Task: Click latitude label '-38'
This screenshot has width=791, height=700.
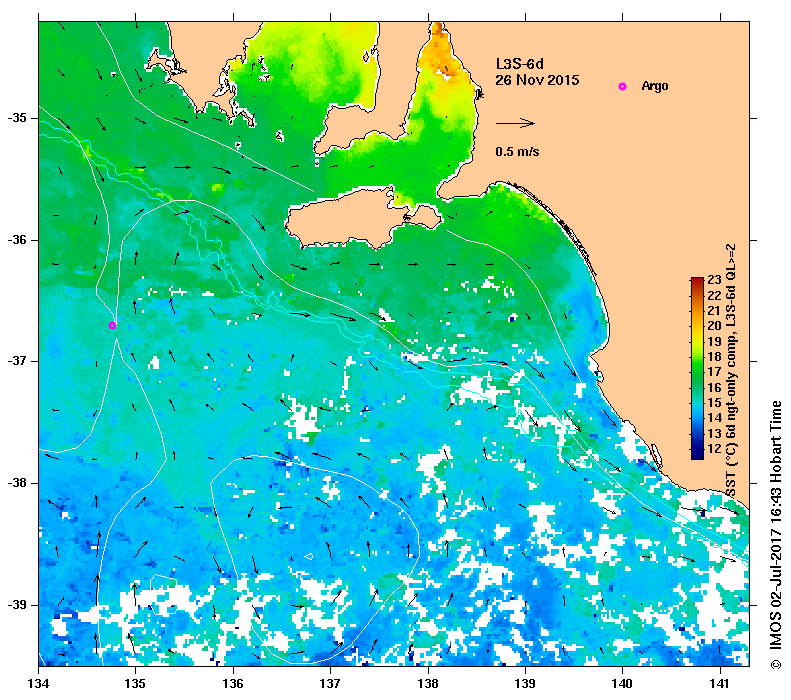Action: 17,483
